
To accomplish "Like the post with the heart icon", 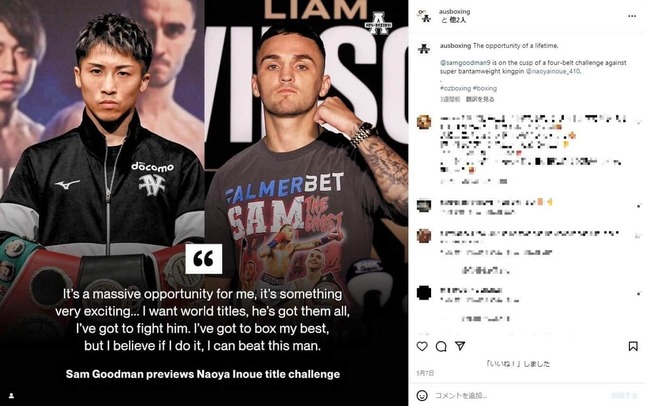I will tap(422, 346).
